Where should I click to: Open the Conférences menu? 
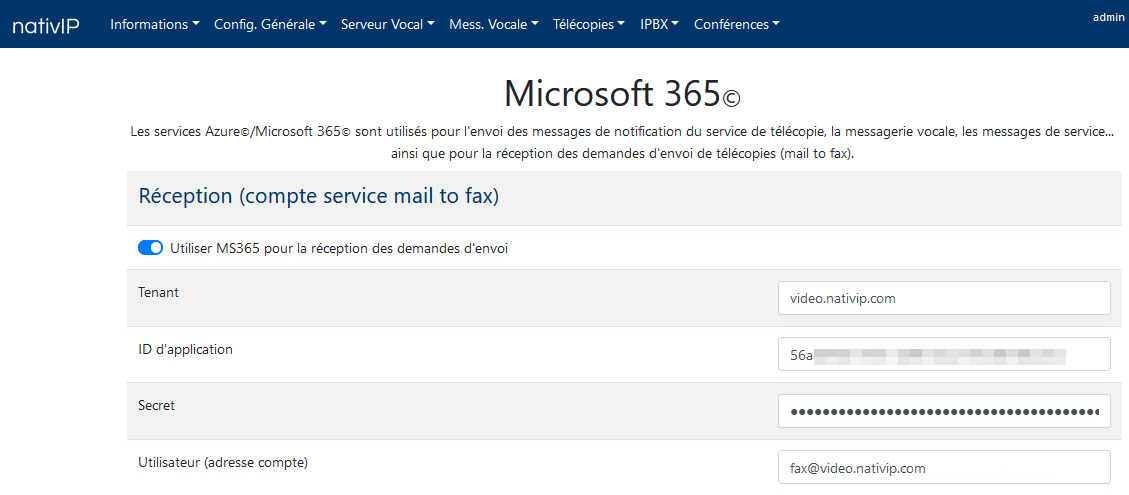737,24
